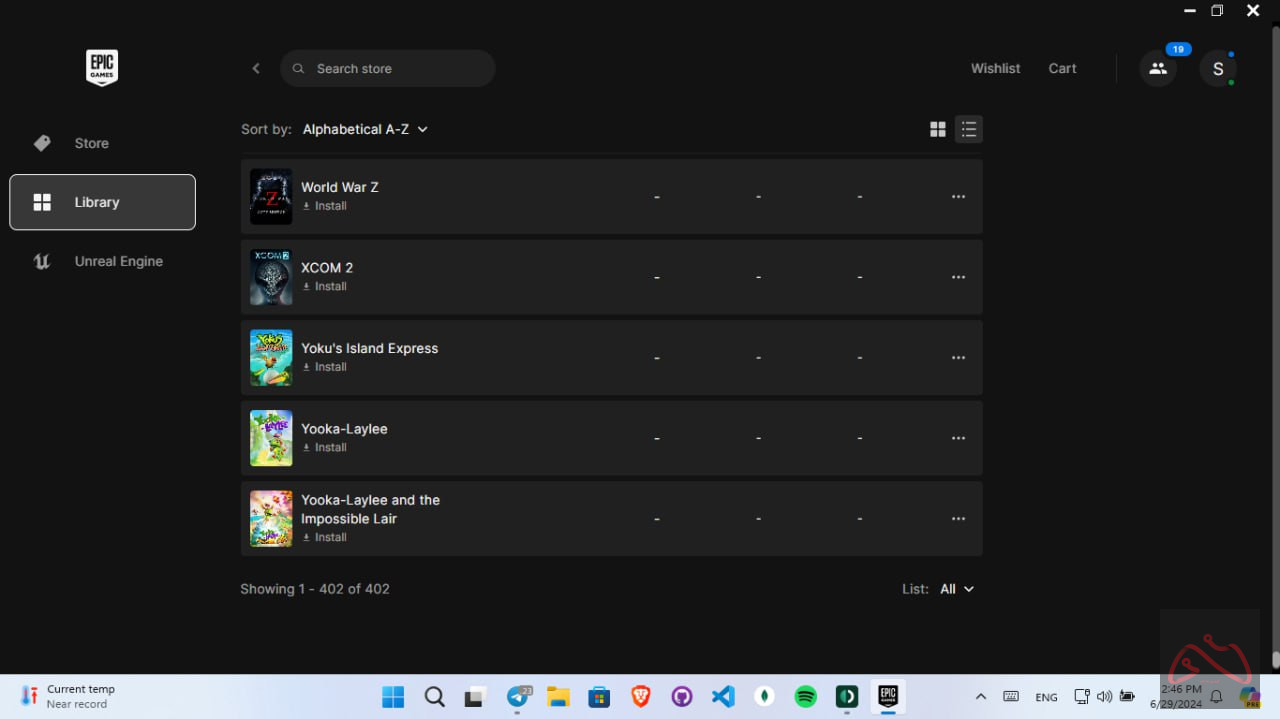
Task: Select Unreal Engine in the sidebar
Action: click(x=118, y=261)
